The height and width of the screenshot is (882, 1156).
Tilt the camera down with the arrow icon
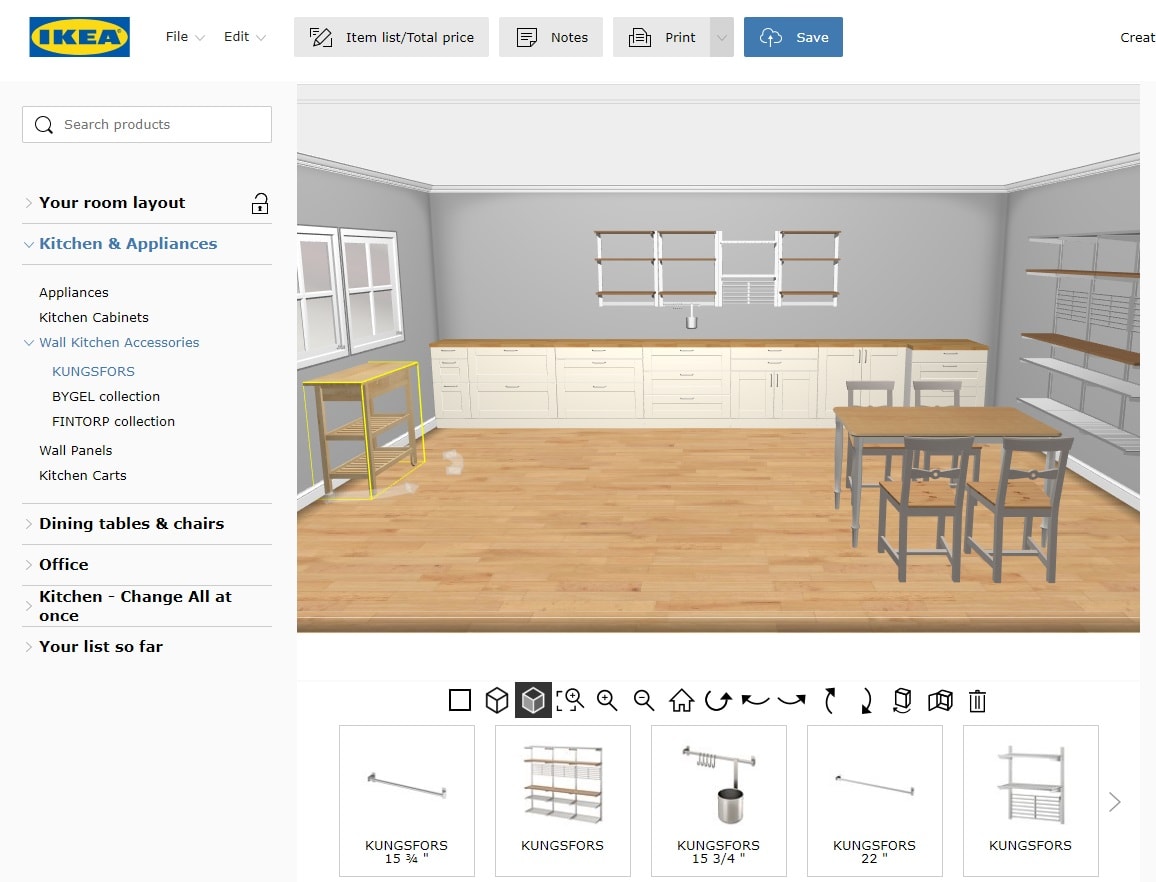coord(866,700)
